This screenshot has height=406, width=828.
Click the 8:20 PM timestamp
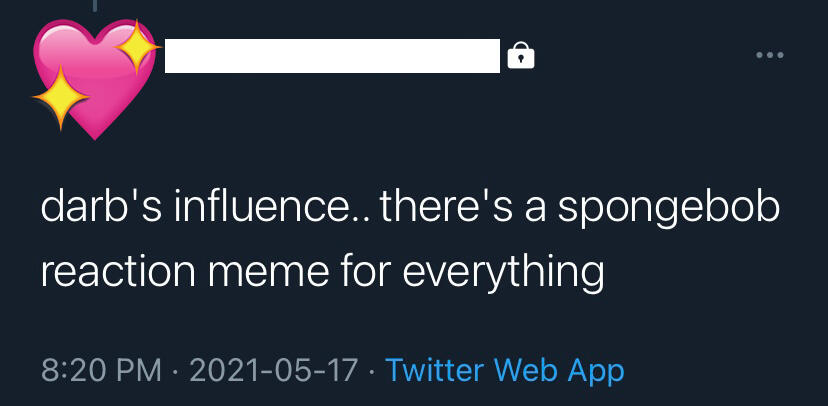tap(101, 370)
